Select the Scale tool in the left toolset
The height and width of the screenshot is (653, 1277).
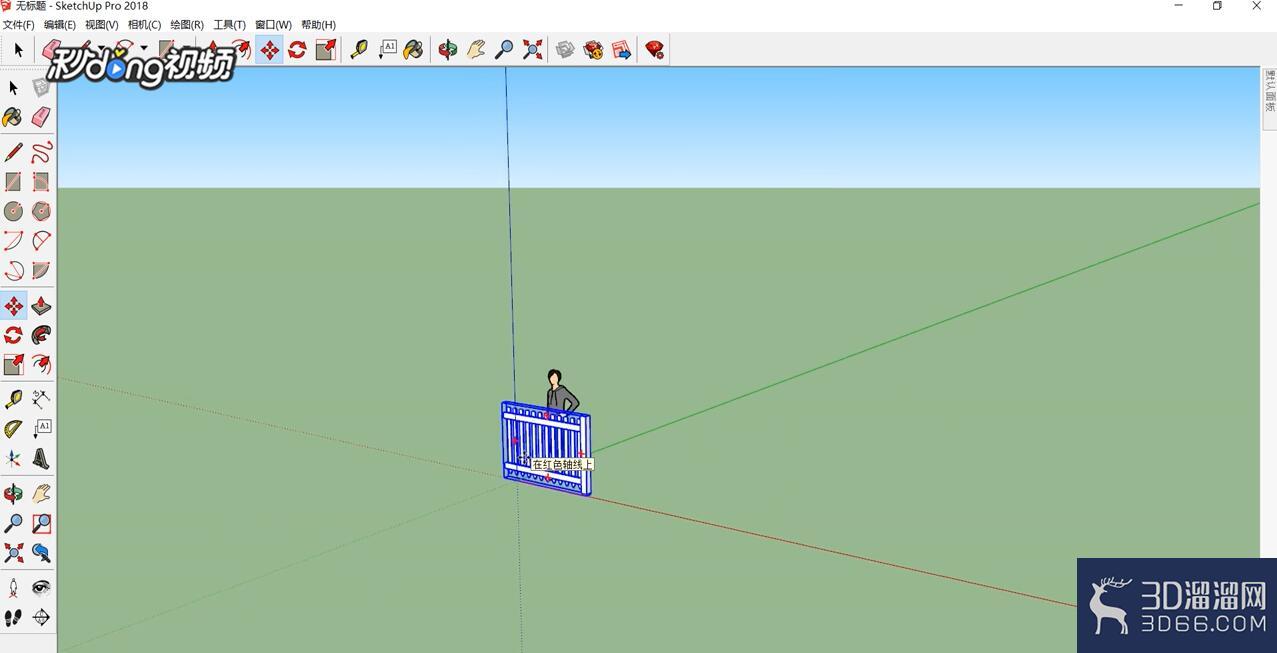click(x=13, y=365)
